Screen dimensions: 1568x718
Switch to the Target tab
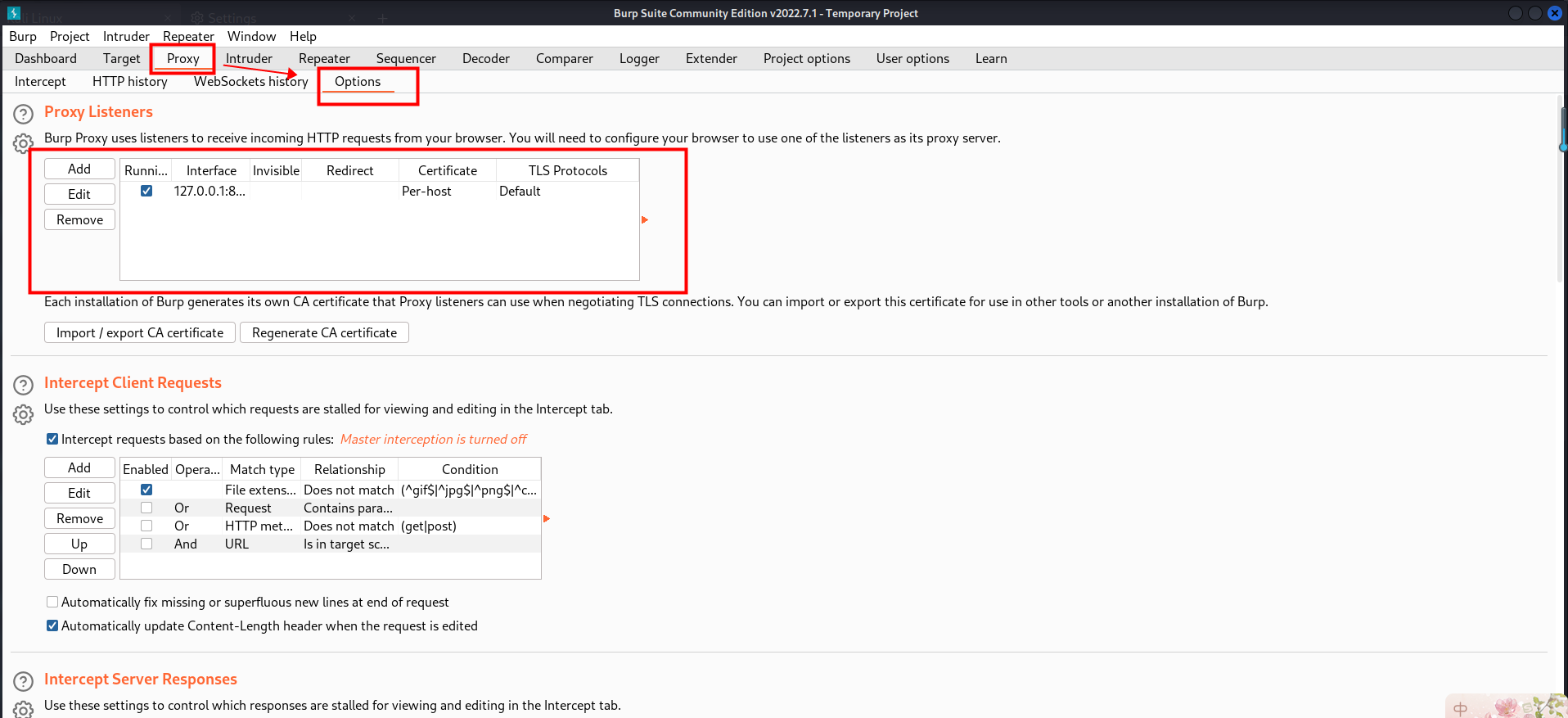tap(122, 58)
